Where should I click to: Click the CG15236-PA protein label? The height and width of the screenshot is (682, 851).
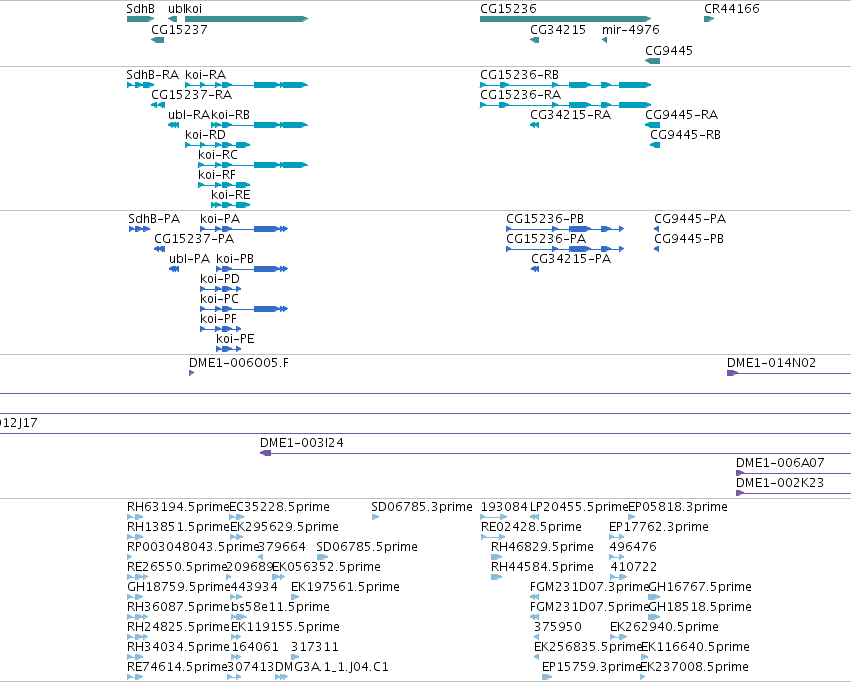click(546, 239)
